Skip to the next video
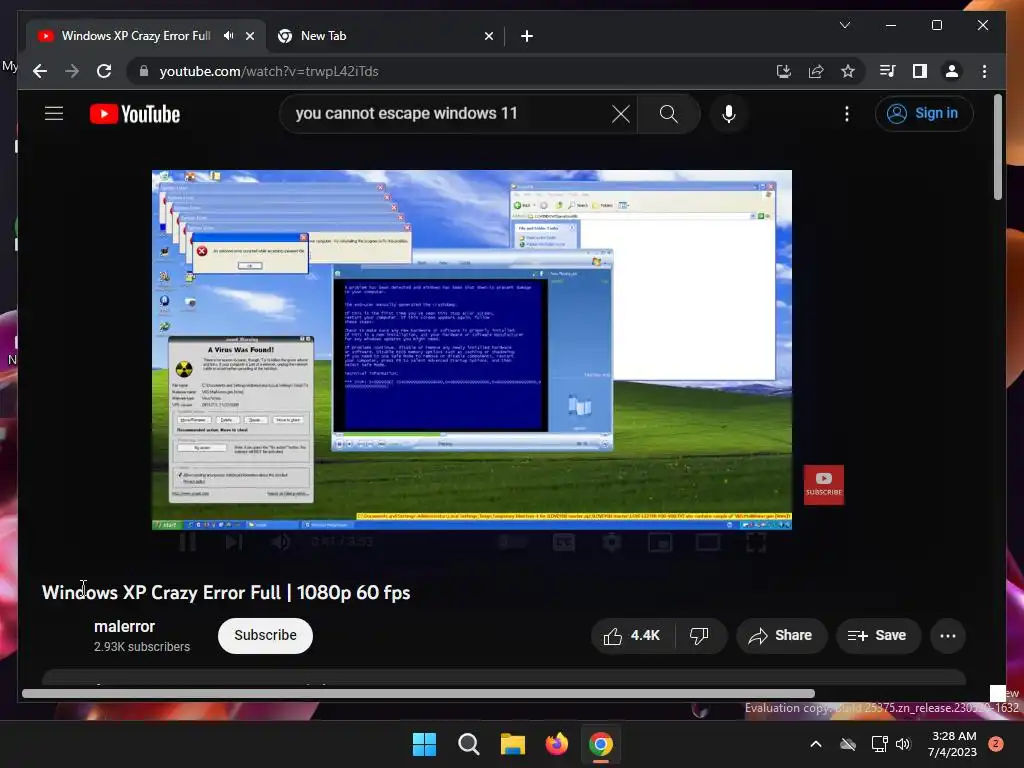The width and height of the screenshot is (1024, 768). point(233,542)
